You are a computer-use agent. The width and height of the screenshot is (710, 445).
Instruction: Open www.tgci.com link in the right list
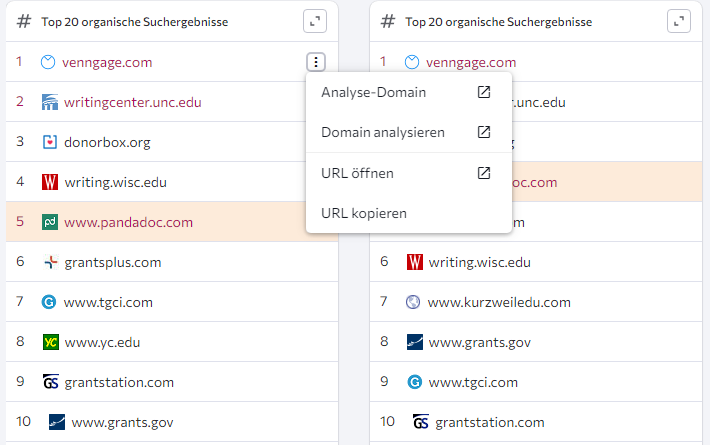473,383
